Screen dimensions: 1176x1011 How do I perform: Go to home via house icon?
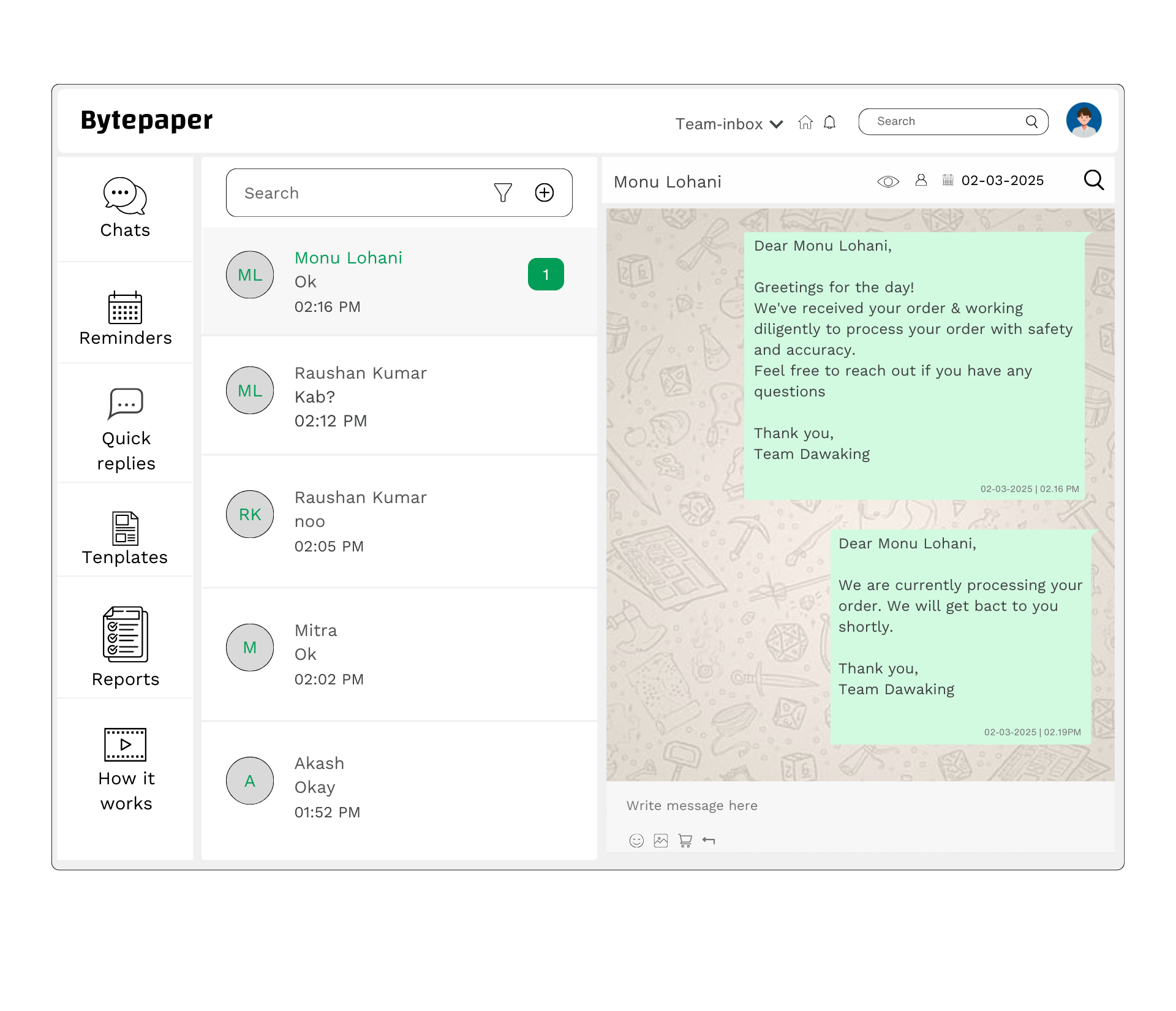pyautogui.click(x=805, y=123)
